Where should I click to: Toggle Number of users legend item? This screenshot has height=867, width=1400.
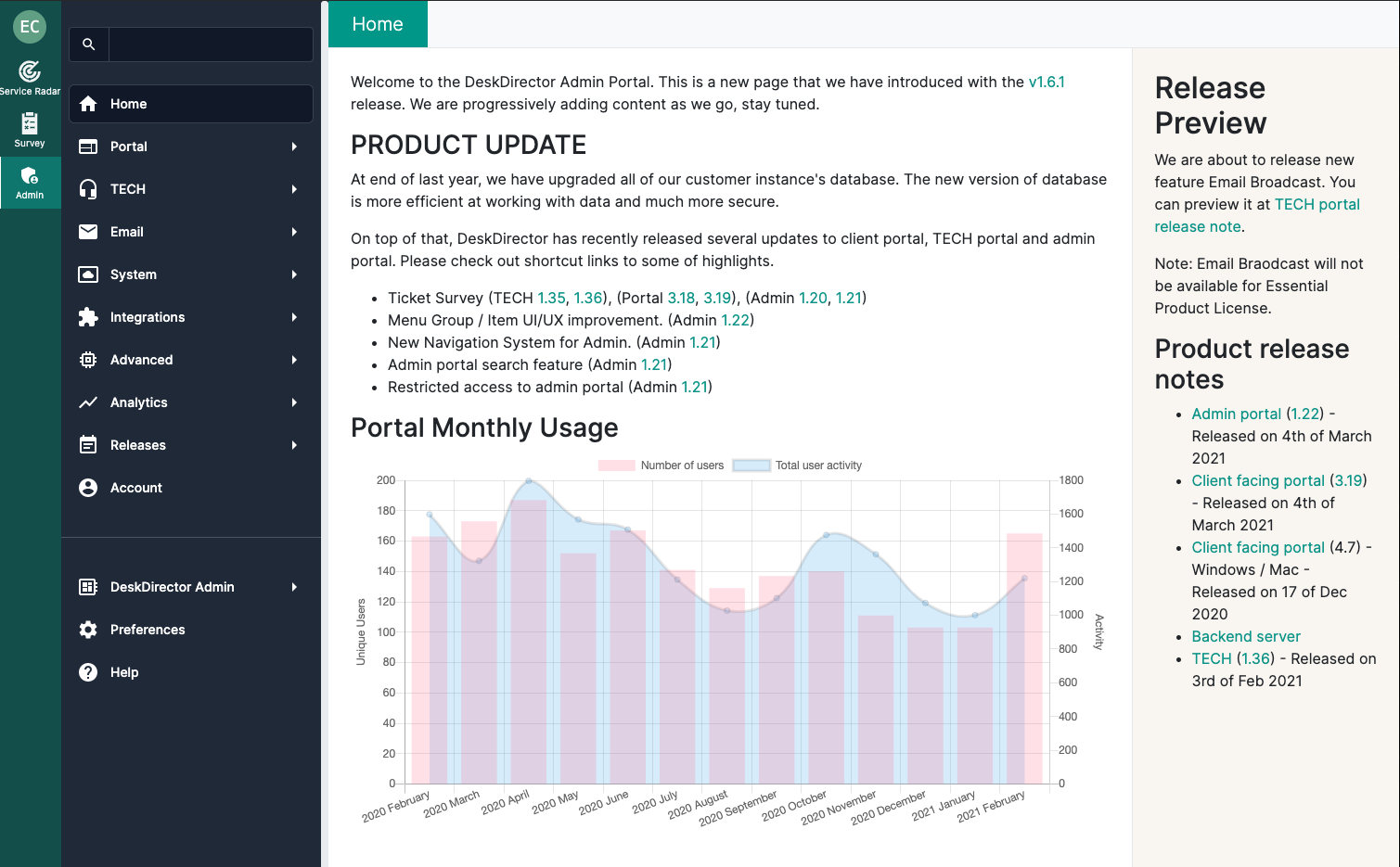tap(661, 465)
